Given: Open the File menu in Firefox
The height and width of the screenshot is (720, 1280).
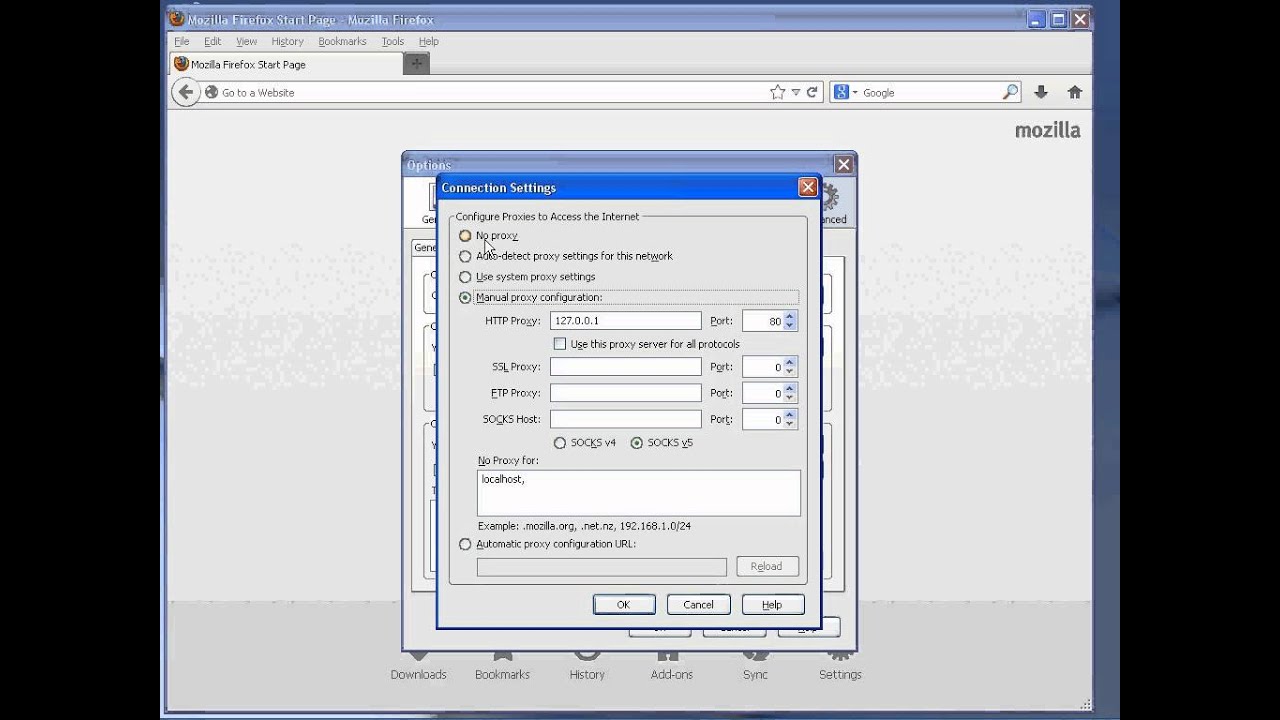Looking at the screenshot, I should pos(182,41).
